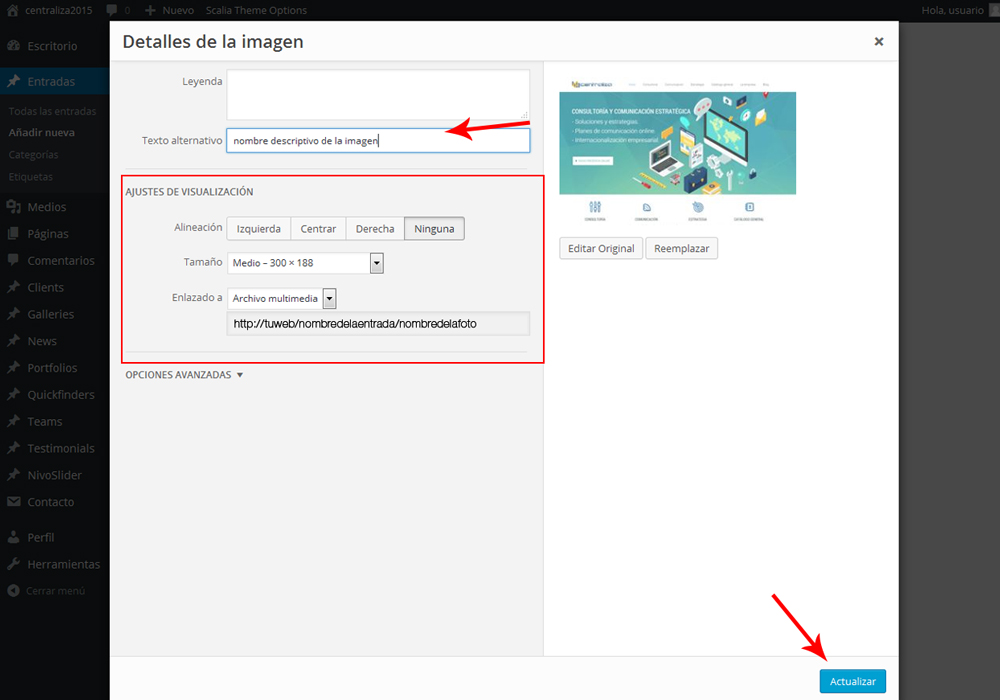The image size is (1000, 700).
Task: Open the Galleries menu item
Action: [50, 314]
